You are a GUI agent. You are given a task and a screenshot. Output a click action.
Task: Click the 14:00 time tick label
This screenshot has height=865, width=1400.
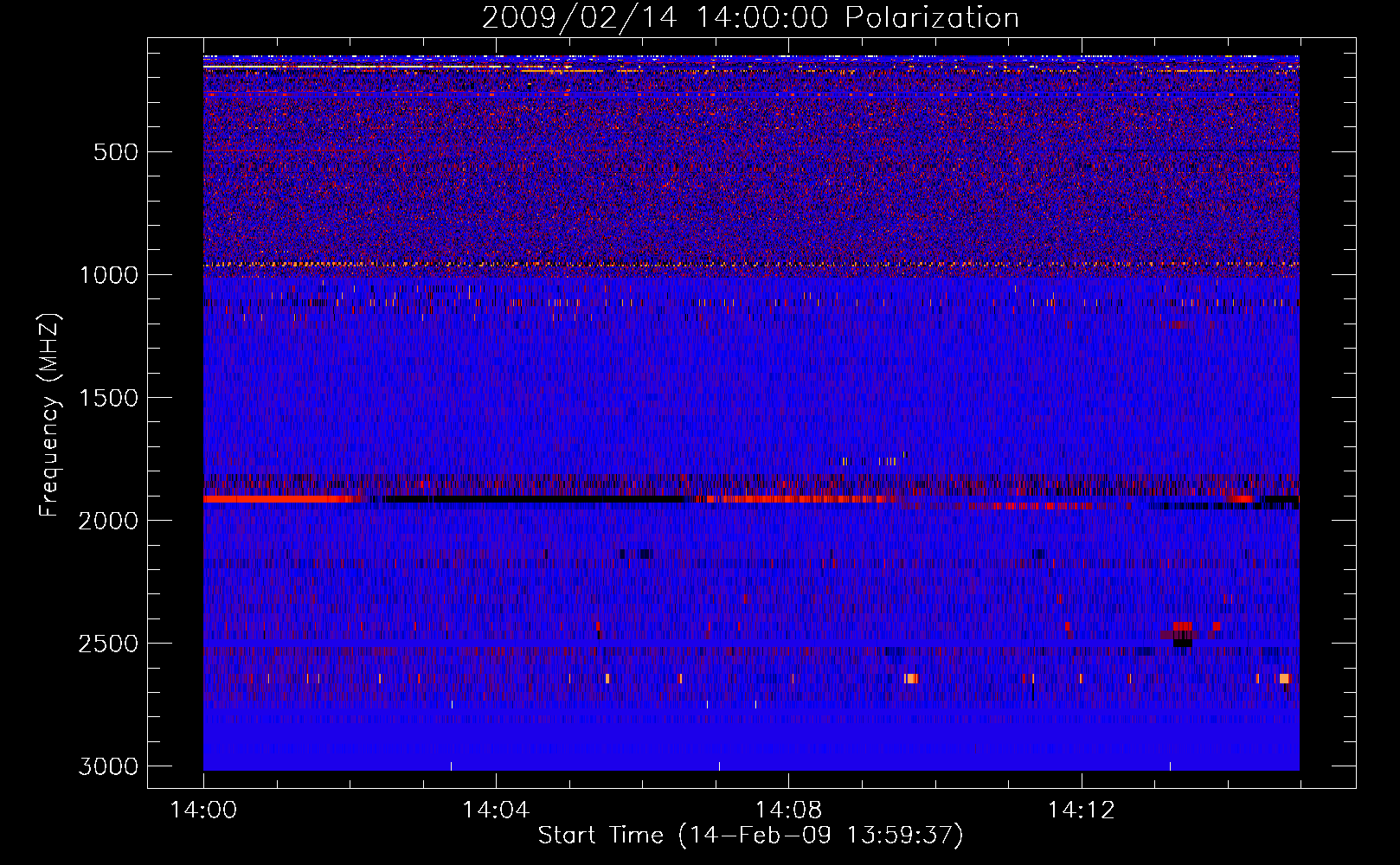pos(203,811)
